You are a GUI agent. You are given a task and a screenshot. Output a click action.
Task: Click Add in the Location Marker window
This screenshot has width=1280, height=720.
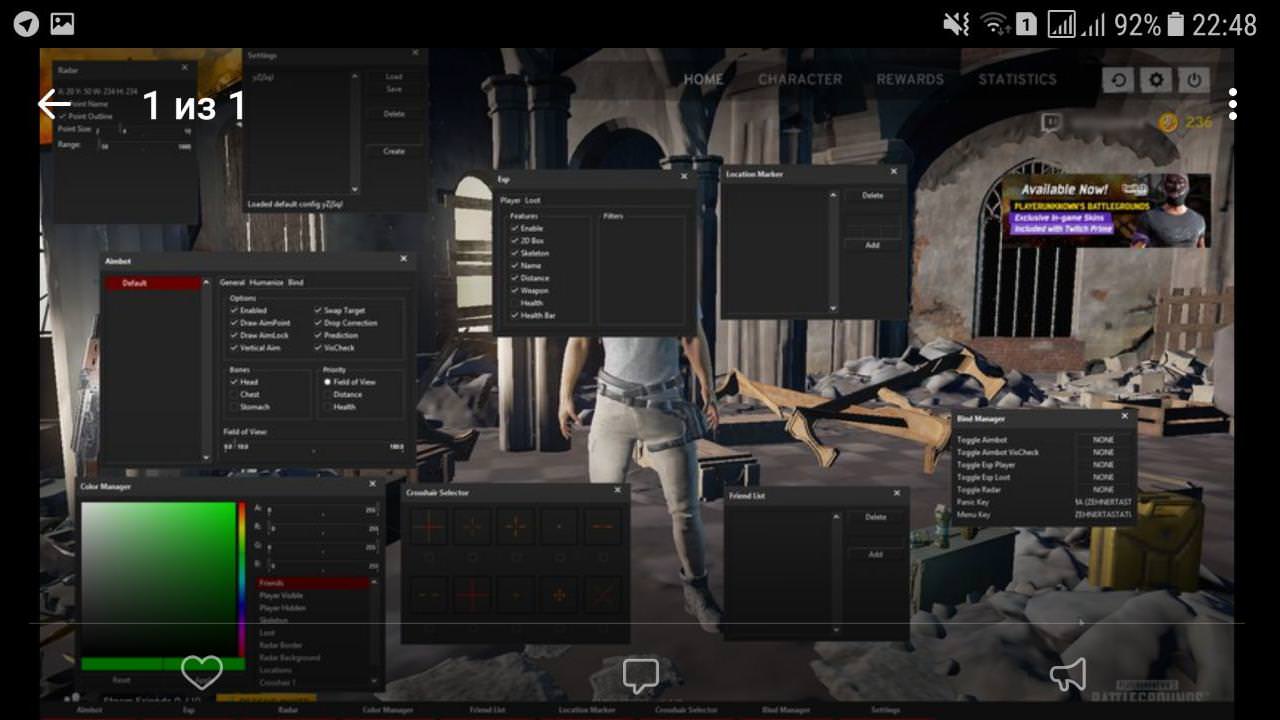(872, 245)
